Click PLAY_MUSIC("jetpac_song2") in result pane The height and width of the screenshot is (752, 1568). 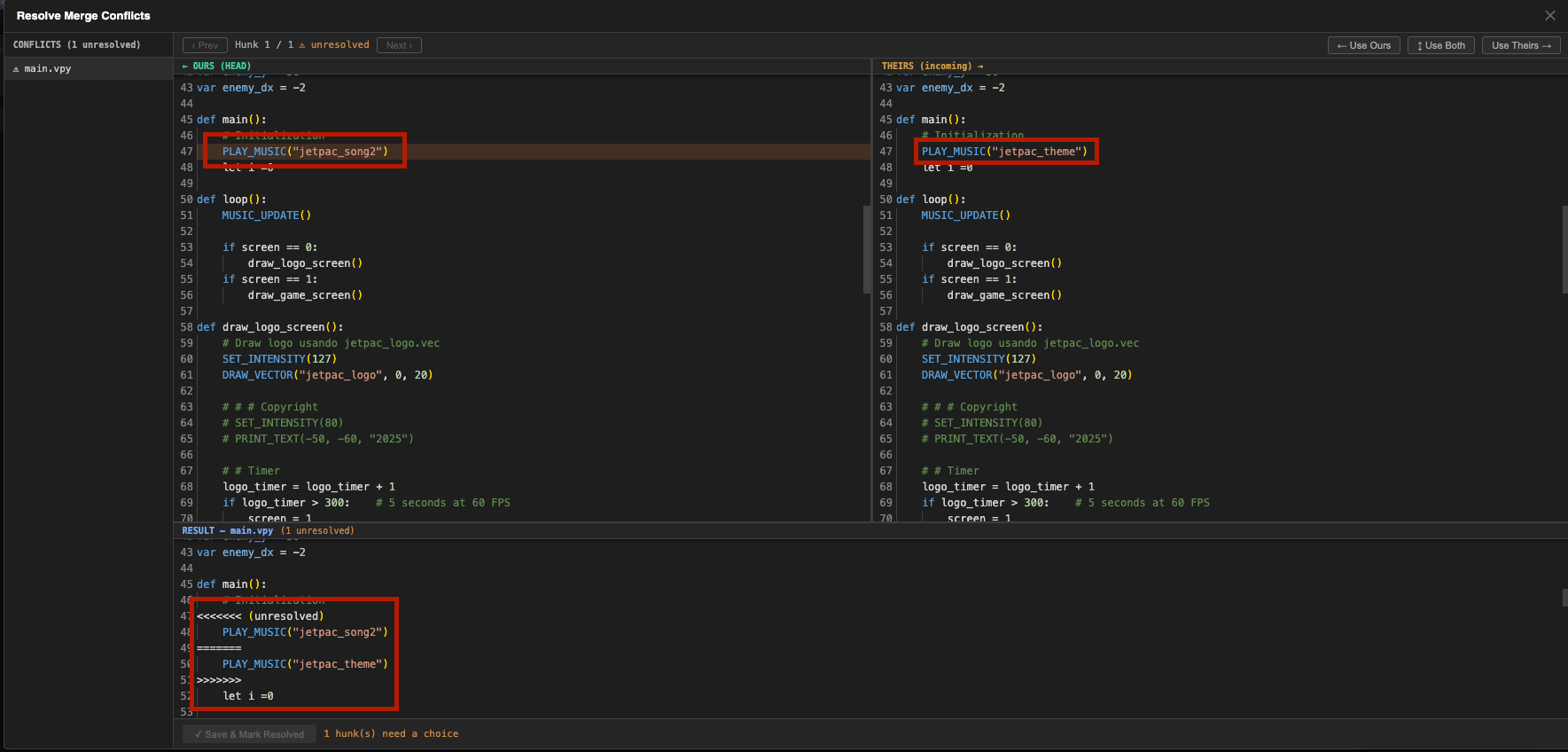tap(305, 632)
